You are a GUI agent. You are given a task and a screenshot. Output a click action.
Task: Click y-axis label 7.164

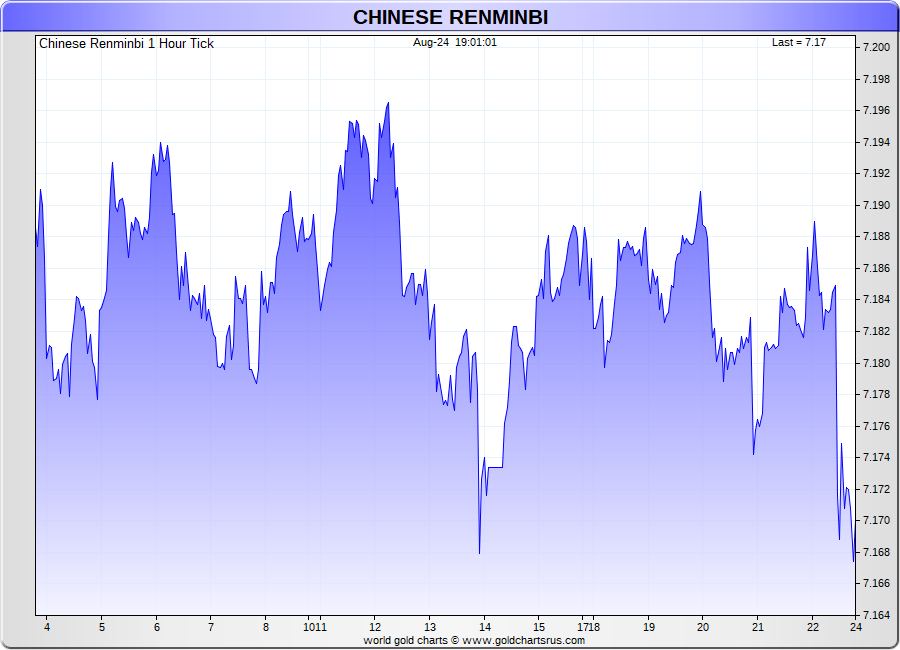click(x=876, y=616)
